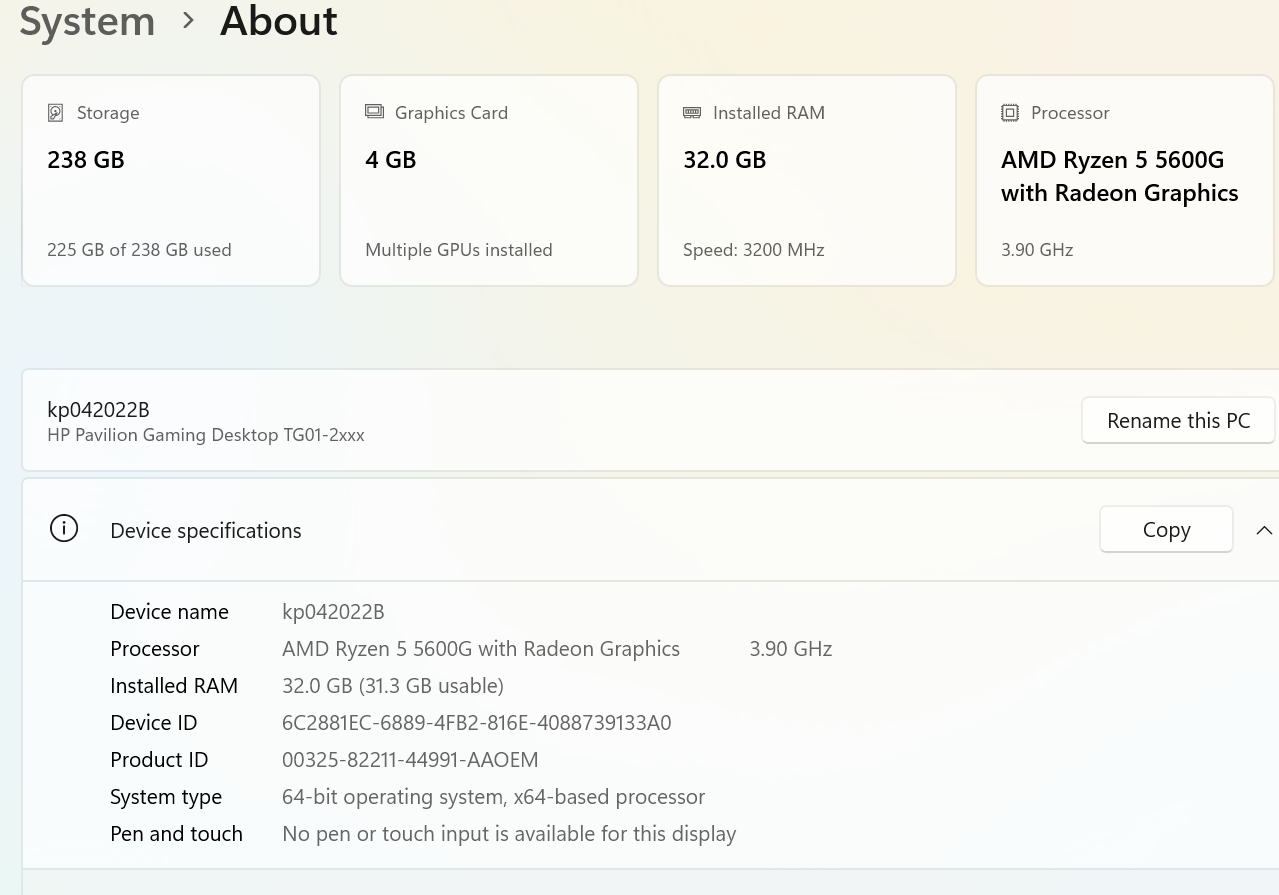
Task: Click the Graphics Card monitor icon
Action: point(374,112)
